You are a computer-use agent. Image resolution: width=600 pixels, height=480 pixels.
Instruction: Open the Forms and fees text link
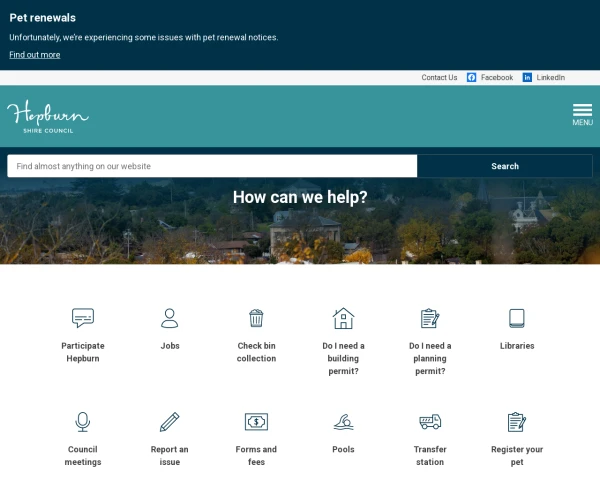[256, 456]
